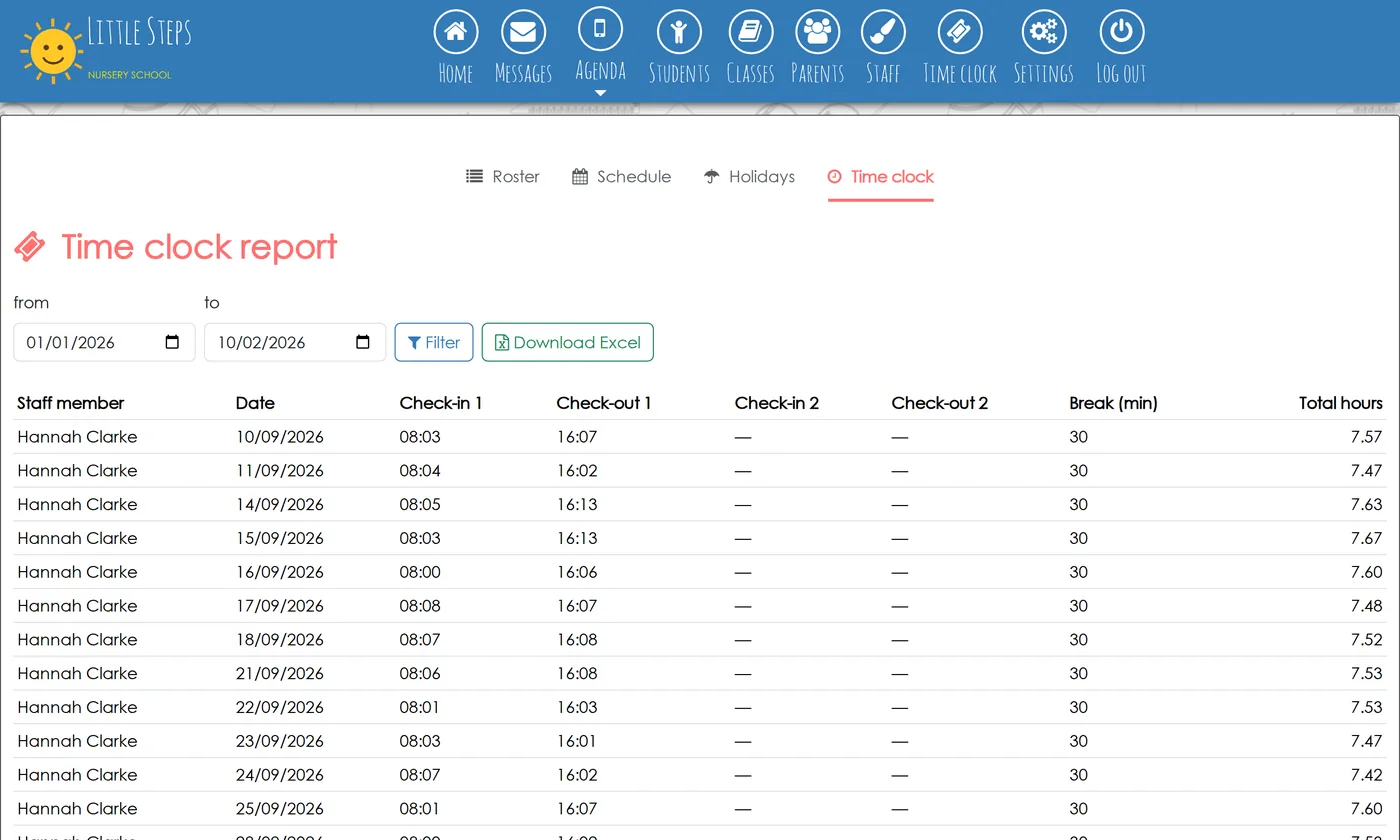Click the Check-in 2 column header
This screenshot has height=840, width=1400.
point(777,403)
